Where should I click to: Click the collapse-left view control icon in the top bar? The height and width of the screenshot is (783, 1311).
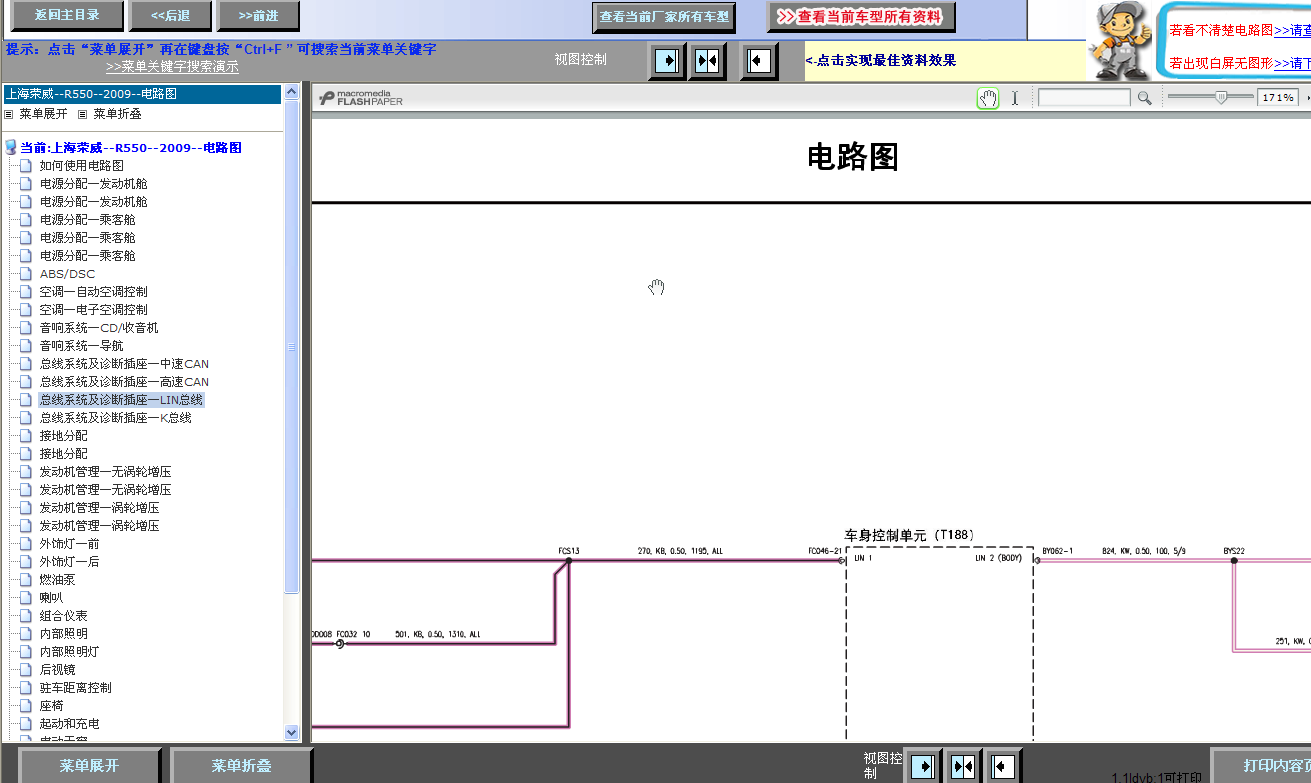pyautogui.click(x=759, y=61)
